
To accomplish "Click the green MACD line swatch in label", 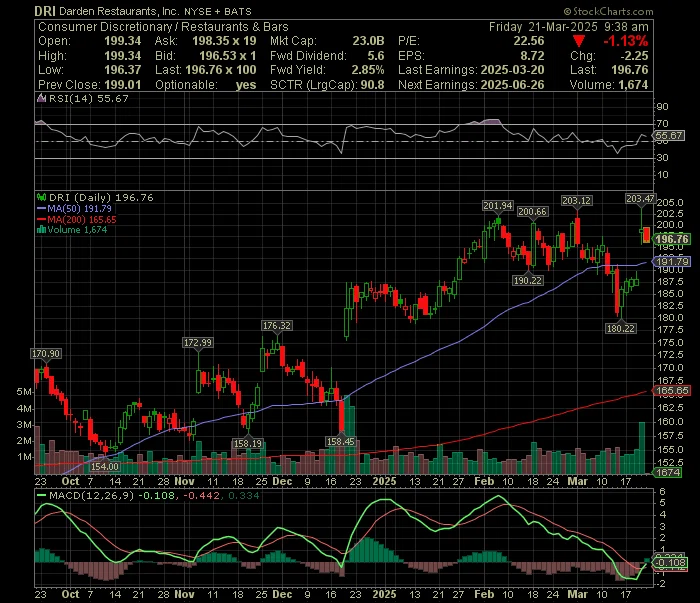I will pyautogui.click(x=42, y=495).
